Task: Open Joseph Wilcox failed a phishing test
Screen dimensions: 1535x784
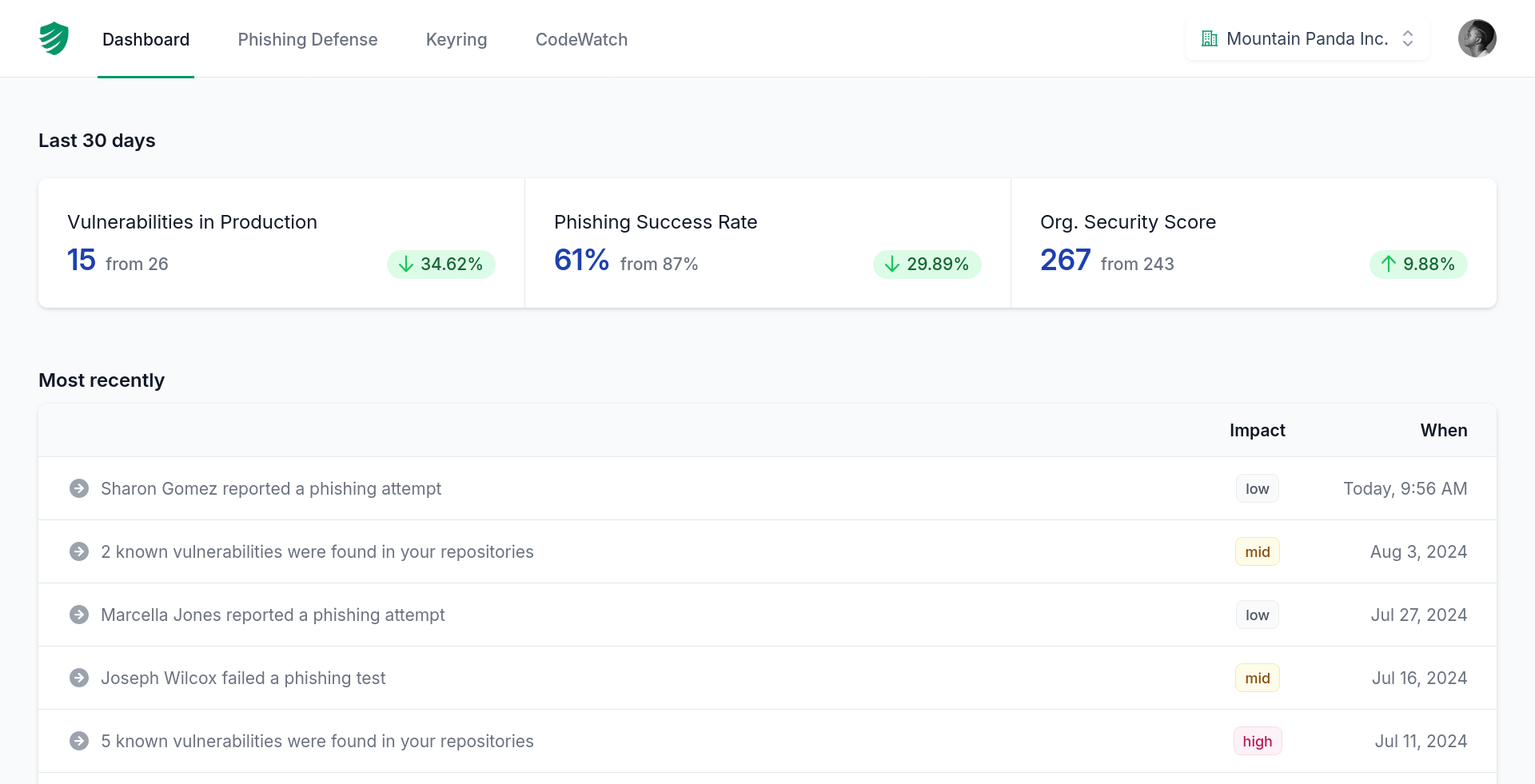Action: (x=243, y=678)
